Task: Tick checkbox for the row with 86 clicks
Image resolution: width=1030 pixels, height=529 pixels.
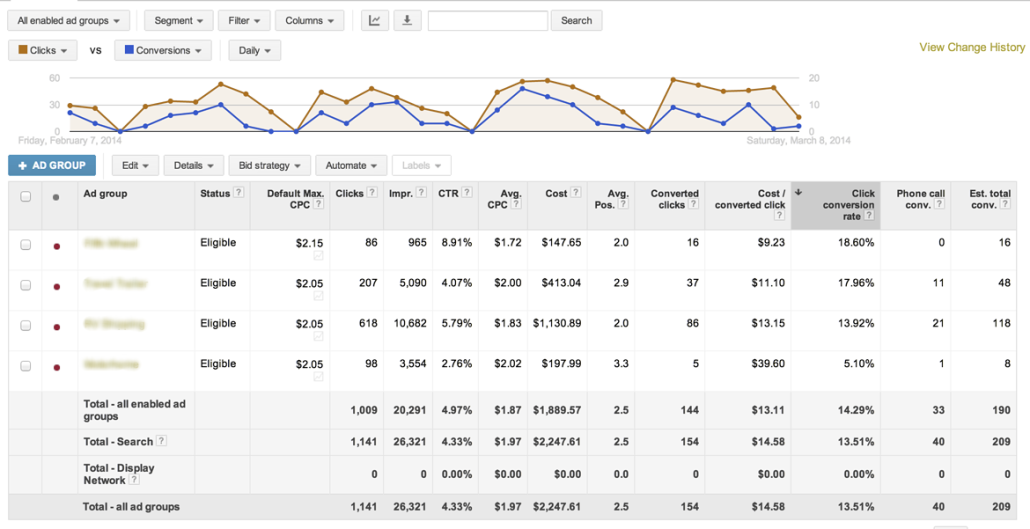Action: [26, 245]
